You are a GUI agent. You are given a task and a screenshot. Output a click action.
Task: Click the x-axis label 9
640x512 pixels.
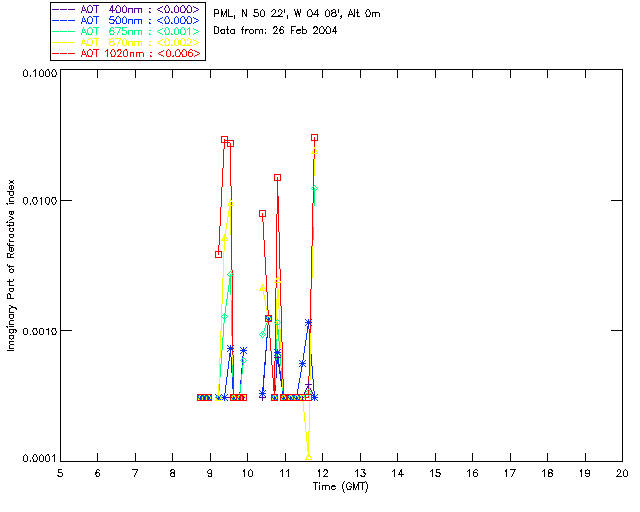[210, 473]
